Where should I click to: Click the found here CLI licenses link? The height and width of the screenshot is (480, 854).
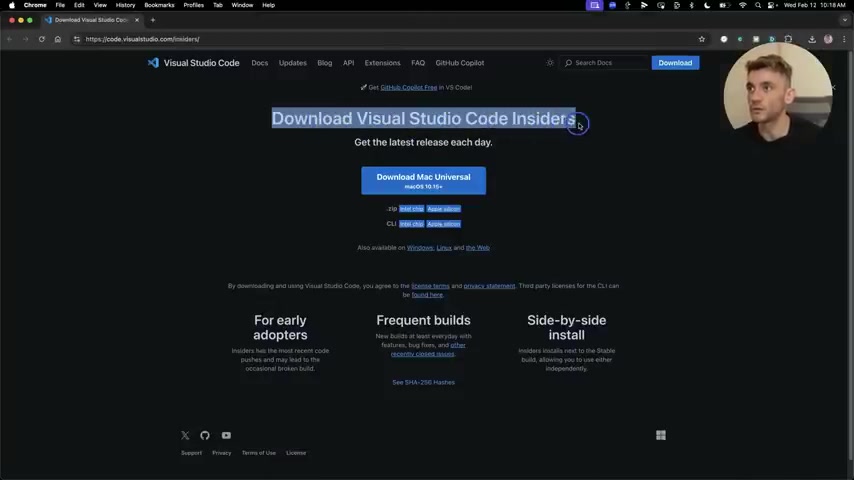427,295
